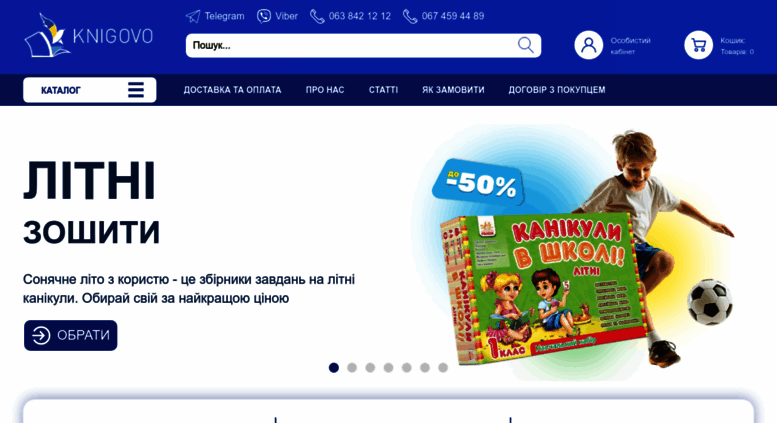Call phone number 067 459 44 89

coord(444,16)
